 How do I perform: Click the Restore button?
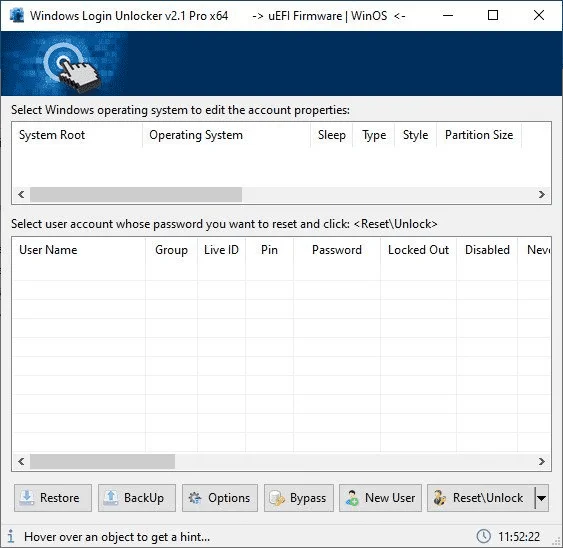coord(53,498)
